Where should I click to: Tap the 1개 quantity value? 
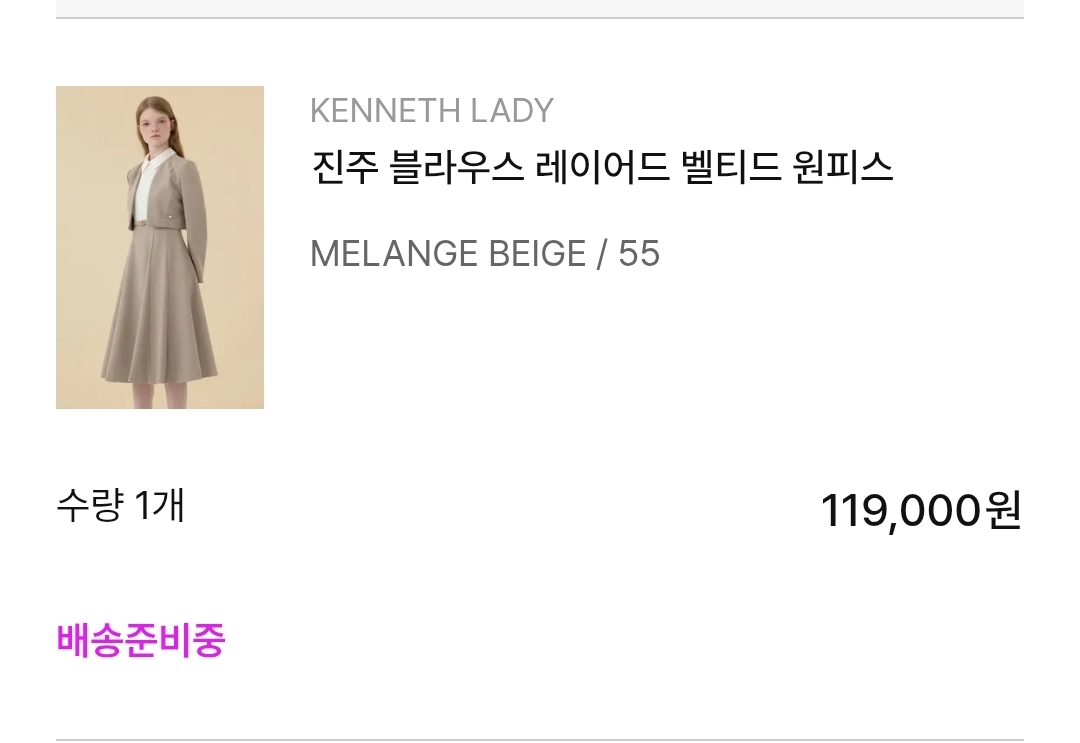click(x=159, y=506)
